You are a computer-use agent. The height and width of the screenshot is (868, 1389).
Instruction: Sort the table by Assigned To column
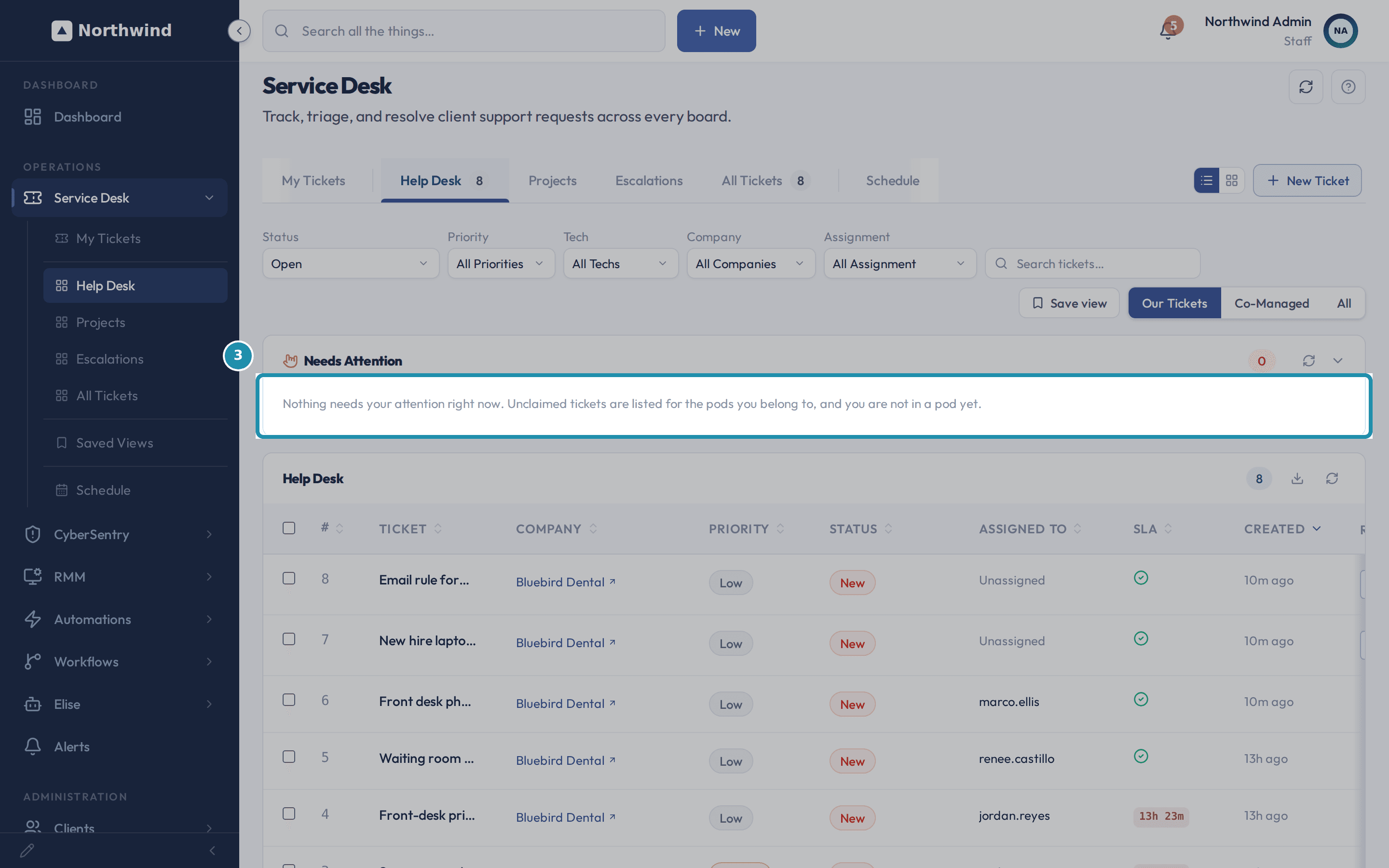point(1030,529)
